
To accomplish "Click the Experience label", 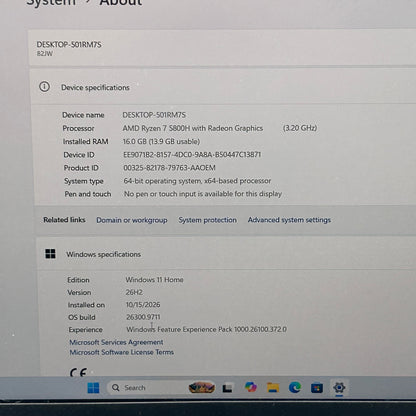I will 86,330.
